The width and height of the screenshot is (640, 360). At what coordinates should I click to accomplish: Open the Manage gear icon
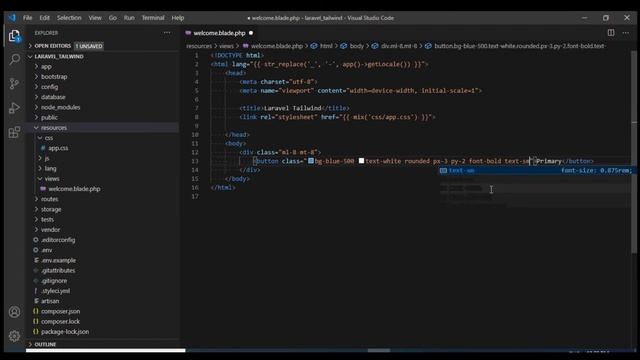14,336
